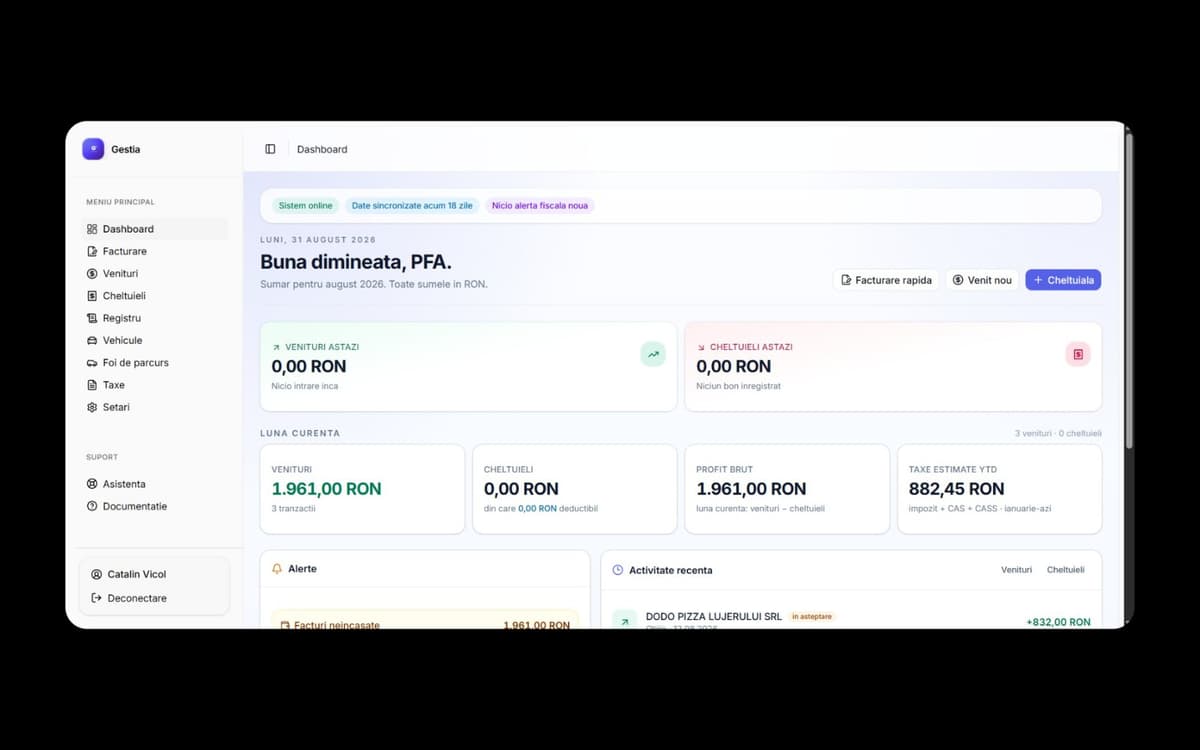The image size is (1200, 750).
Task: Open Documentatie page
Action: 155,506
